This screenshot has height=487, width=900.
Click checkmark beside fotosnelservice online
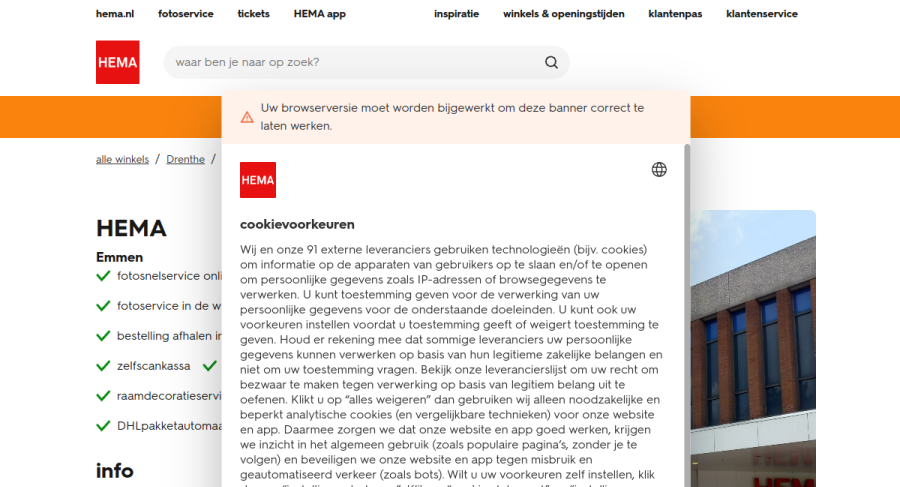103,276
